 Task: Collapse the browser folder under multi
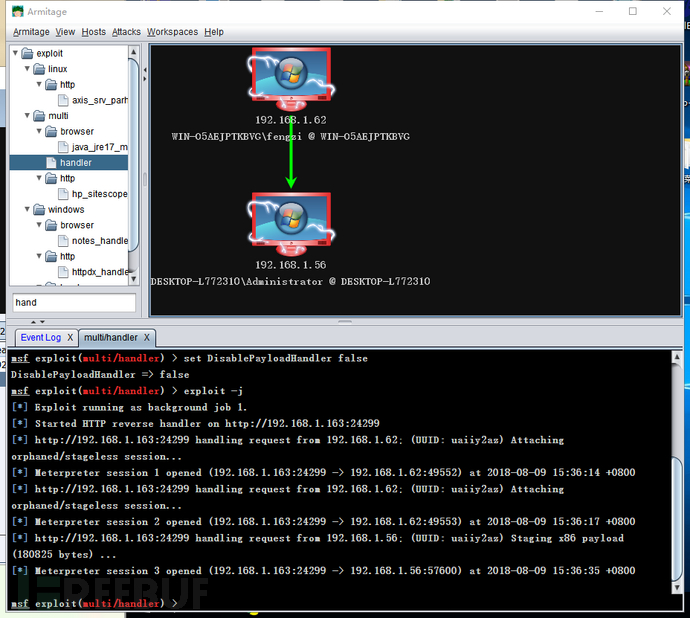point(39,131)
